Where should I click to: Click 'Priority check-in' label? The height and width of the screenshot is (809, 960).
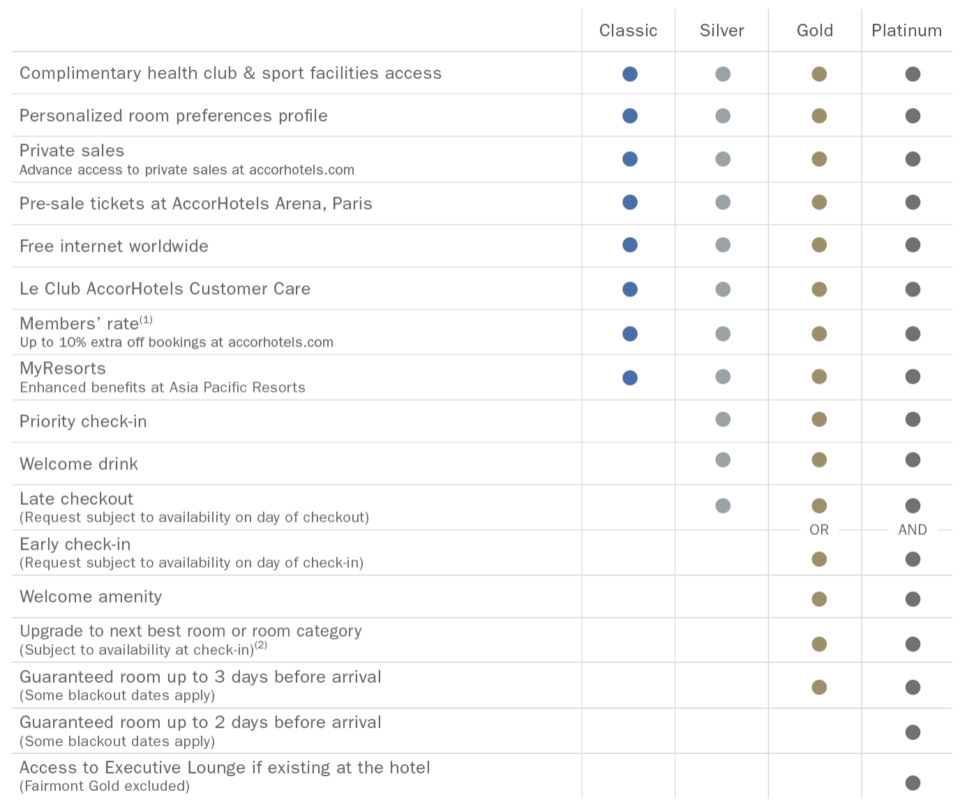click(83, 421)
